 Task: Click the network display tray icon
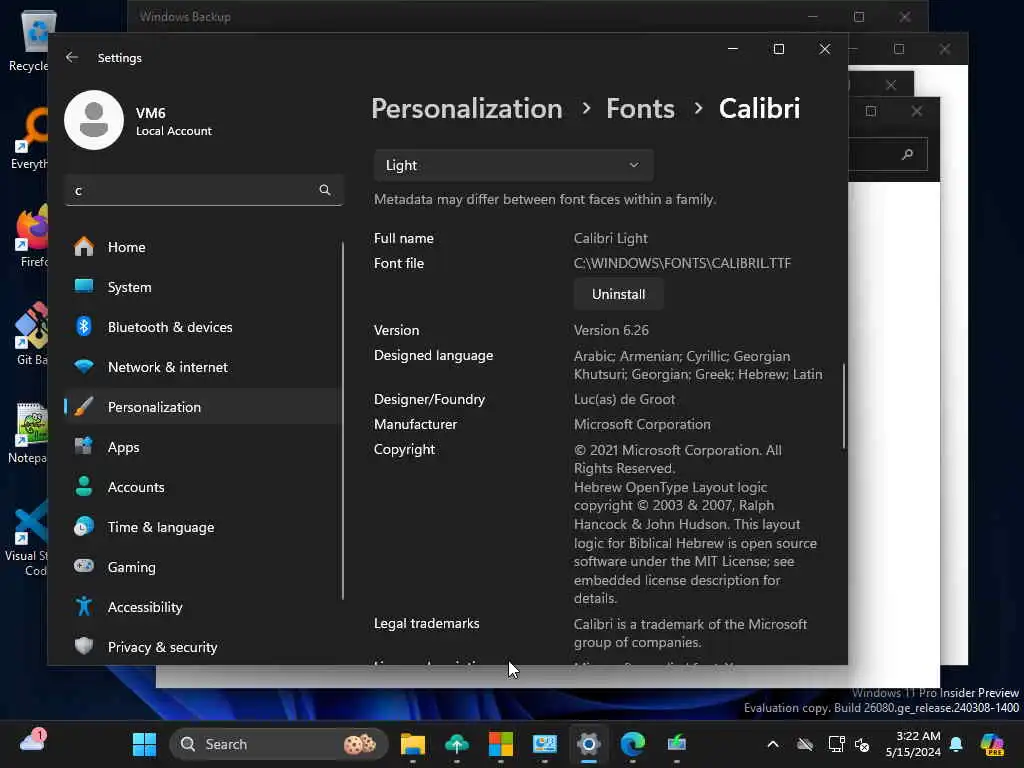[836, 744]
